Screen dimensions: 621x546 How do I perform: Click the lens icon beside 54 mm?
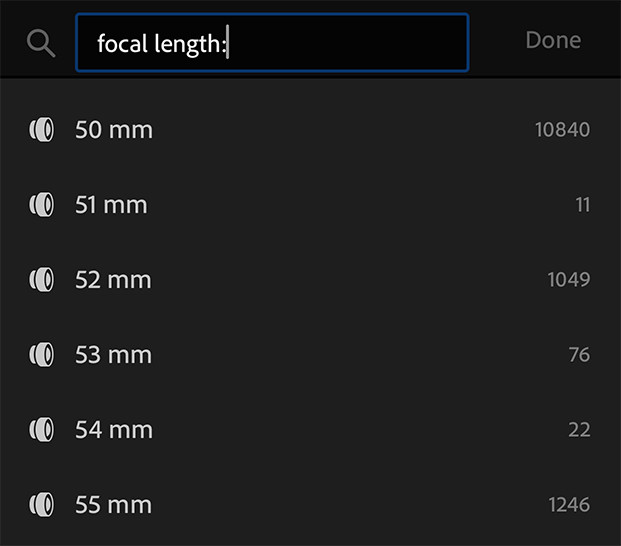(42, 430)
